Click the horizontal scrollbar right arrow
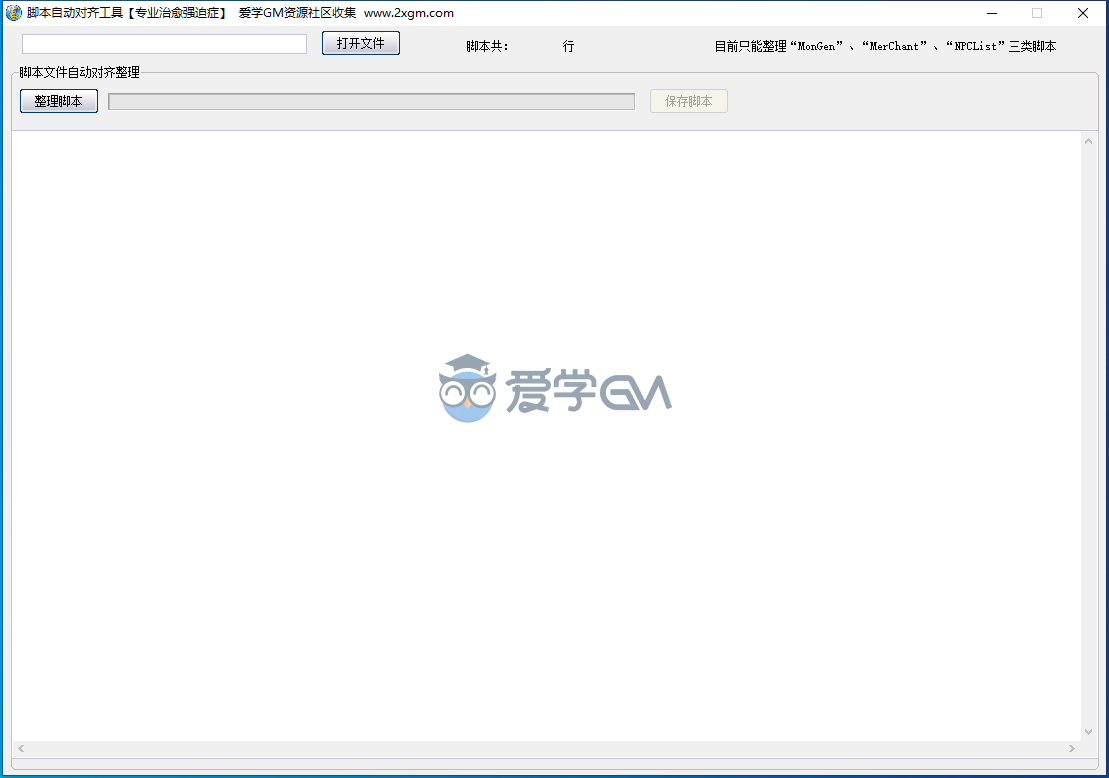The image size is (1109, 778). point(1072,748)
